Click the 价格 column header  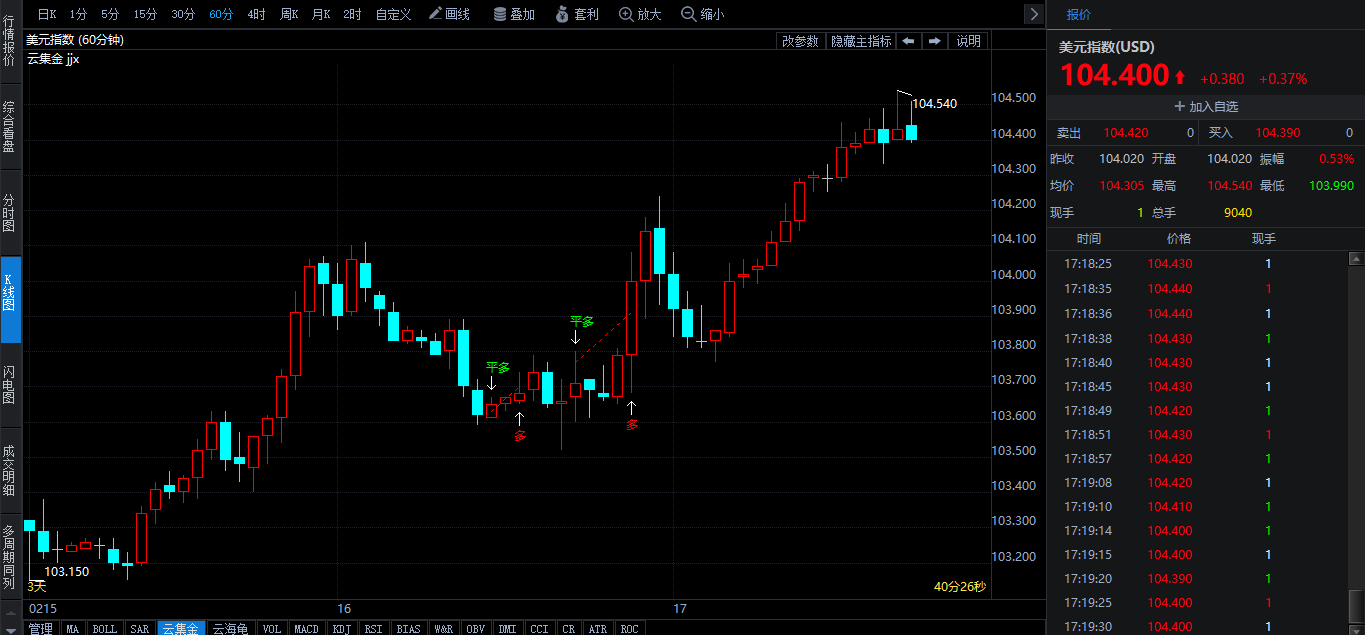pyautogui.click(x=1179, y=239)
